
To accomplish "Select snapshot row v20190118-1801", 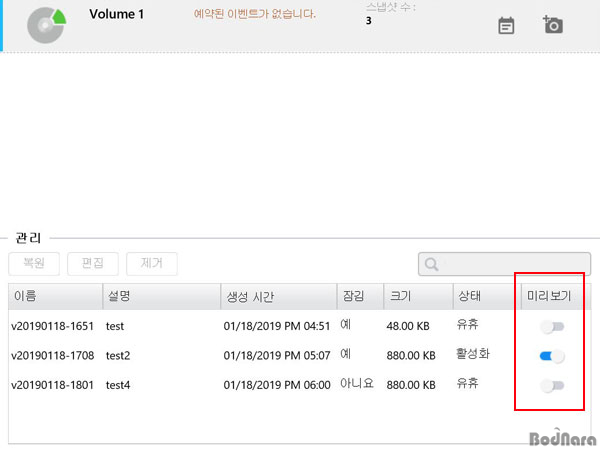I will tap(300, 385).
